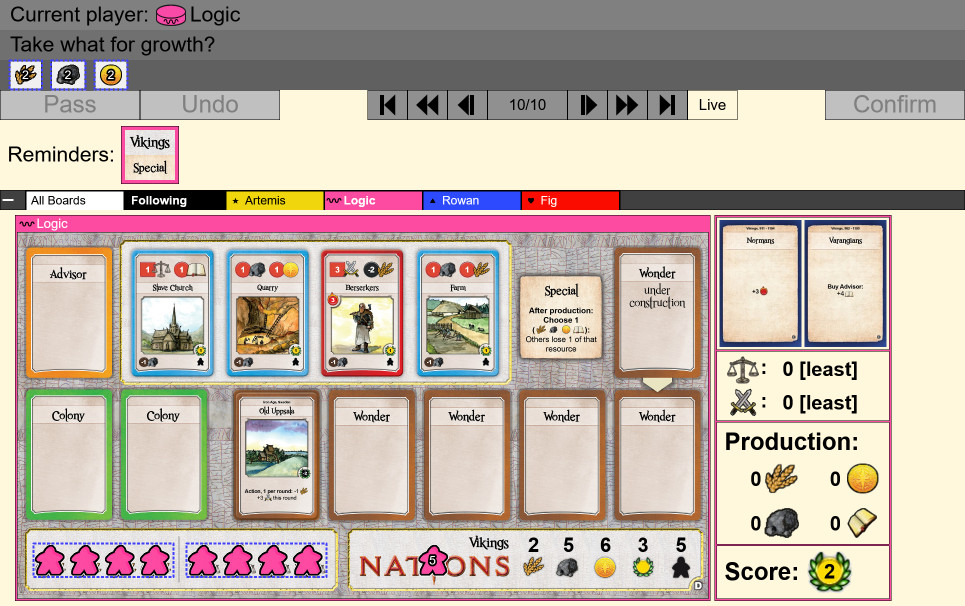965x606 pixels.
Task: Click the Nations track meeple marker
Action: point(433,562)
